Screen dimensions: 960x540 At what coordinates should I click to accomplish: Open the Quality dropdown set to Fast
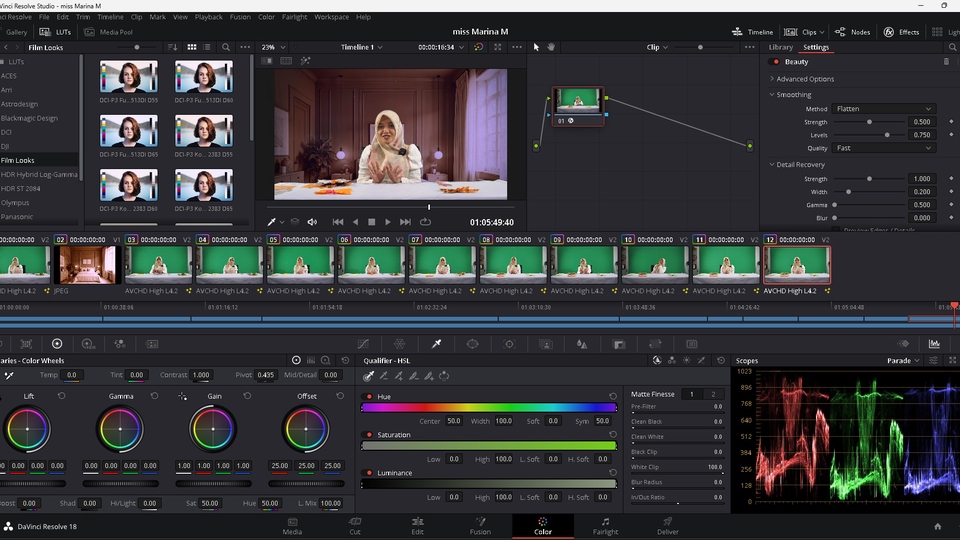(x=883, y=148)
